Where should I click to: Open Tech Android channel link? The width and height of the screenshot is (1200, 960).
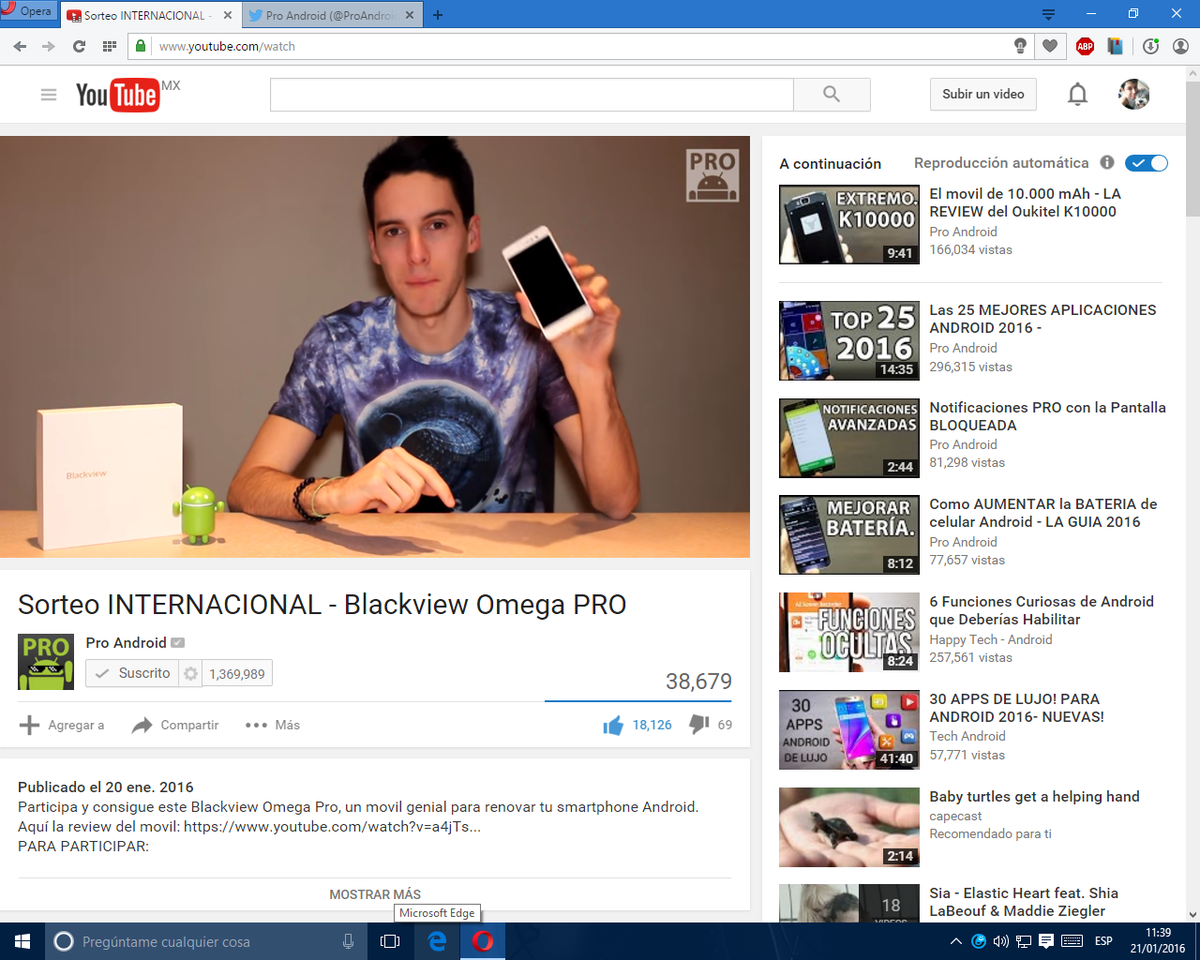[967, 736]
